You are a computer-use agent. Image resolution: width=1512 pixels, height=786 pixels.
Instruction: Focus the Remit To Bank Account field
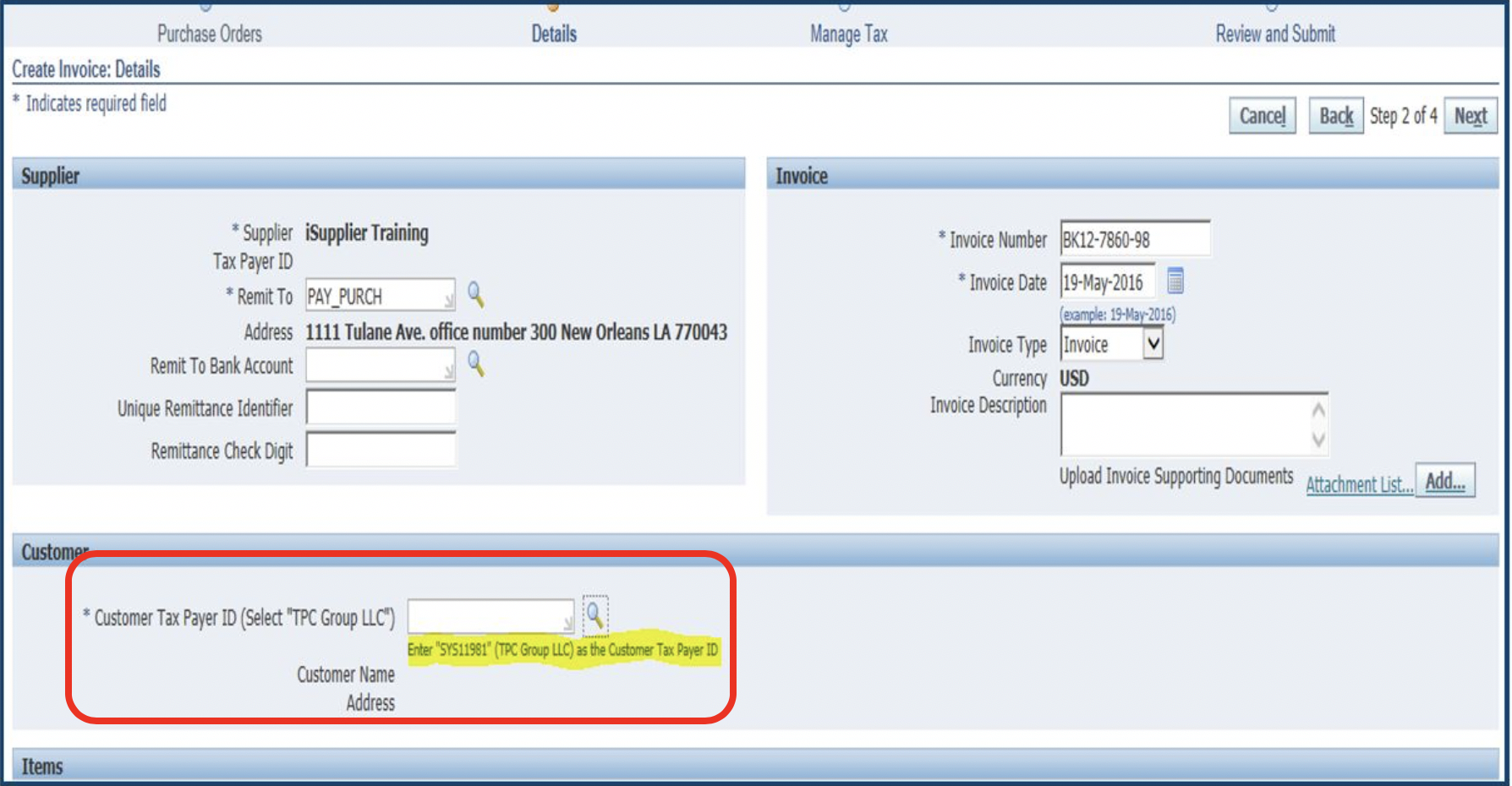381,365
